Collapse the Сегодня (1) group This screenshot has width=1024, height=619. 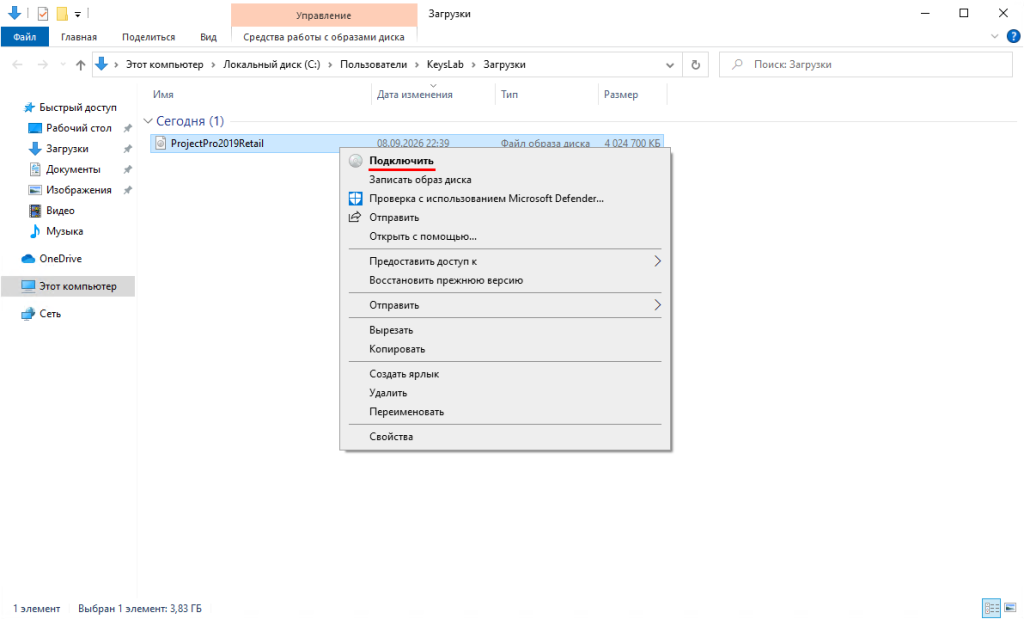[x=148, y=121]
